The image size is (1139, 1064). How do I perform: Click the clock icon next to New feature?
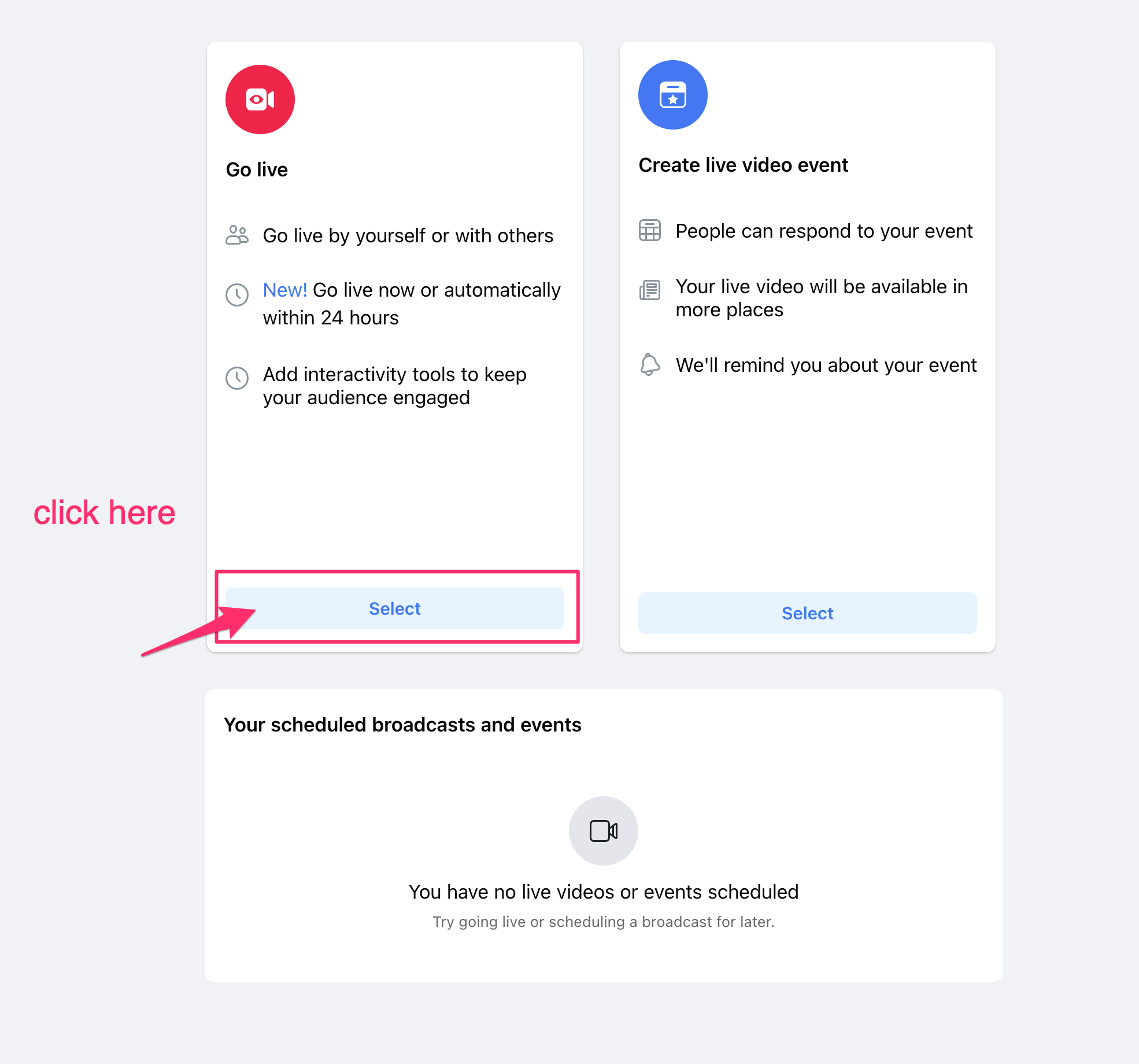238,292
